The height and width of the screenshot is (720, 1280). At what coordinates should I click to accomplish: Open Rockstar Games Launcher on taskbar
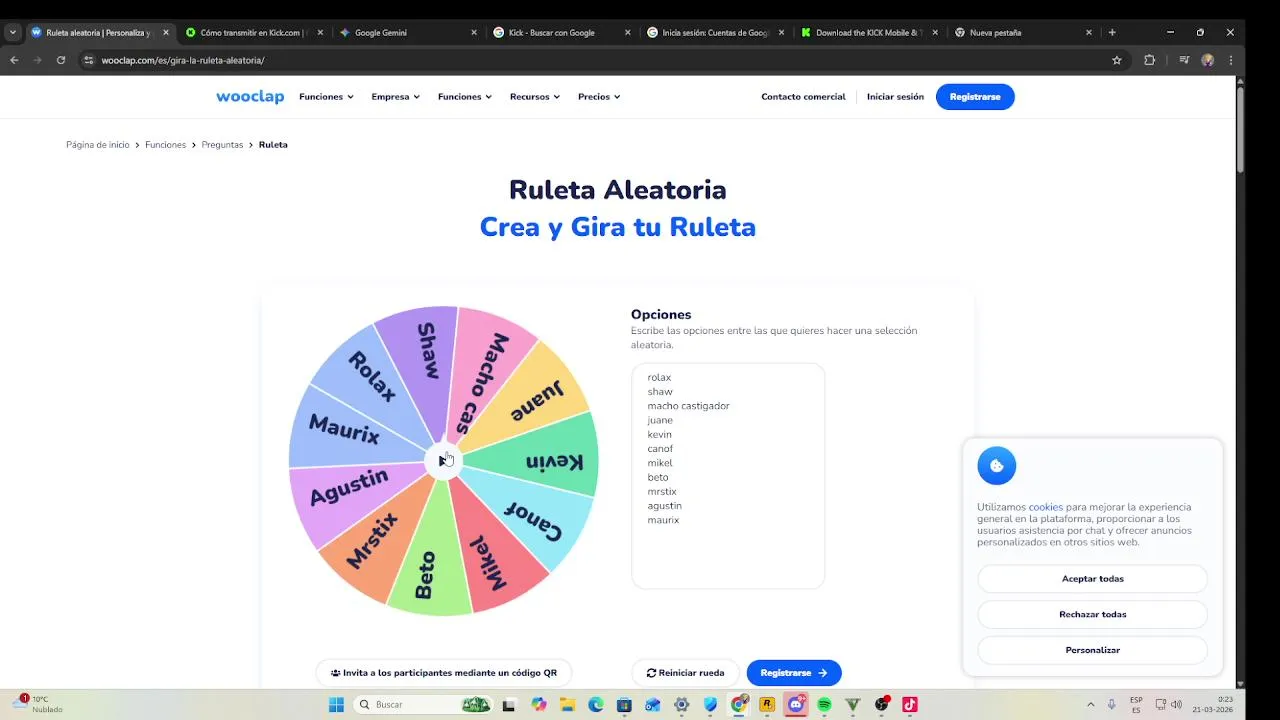click(x=767, y=704)
